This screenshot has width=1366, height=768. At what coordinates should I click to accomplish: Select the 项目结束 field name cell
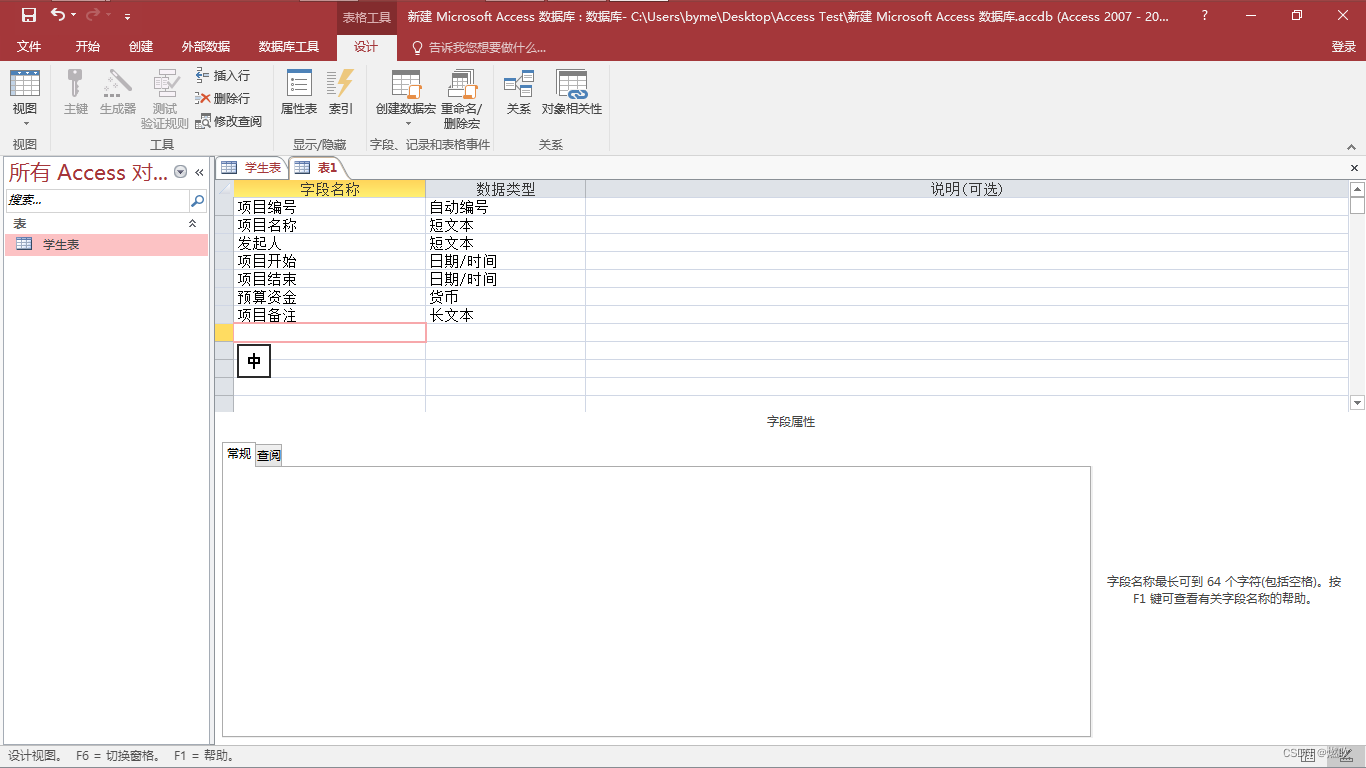tap(330, 279)
